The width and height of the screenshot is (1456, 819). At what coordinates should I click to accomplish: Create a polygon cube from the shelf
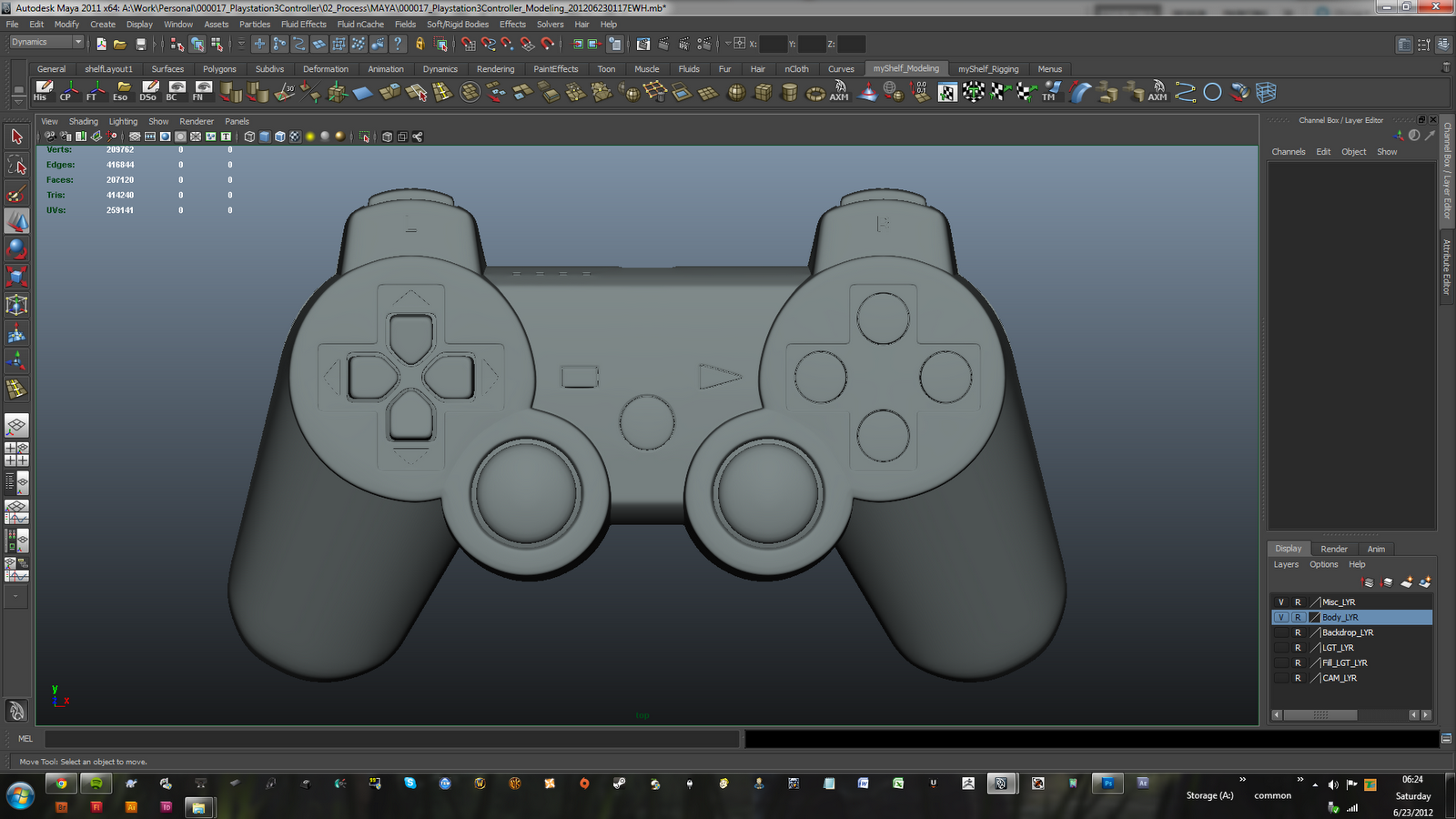[x=763, y=92]
